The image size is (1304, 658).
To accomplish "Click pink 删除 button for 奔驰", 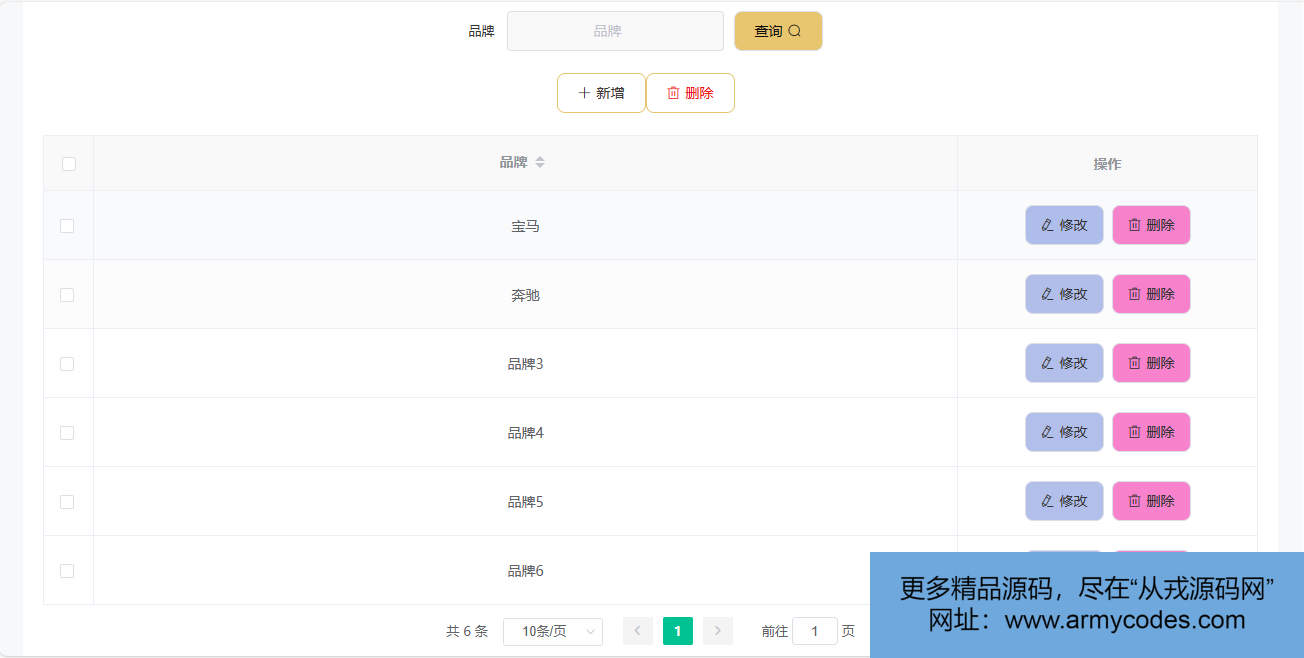I will pyautogui.click(x=1151, y=294).
